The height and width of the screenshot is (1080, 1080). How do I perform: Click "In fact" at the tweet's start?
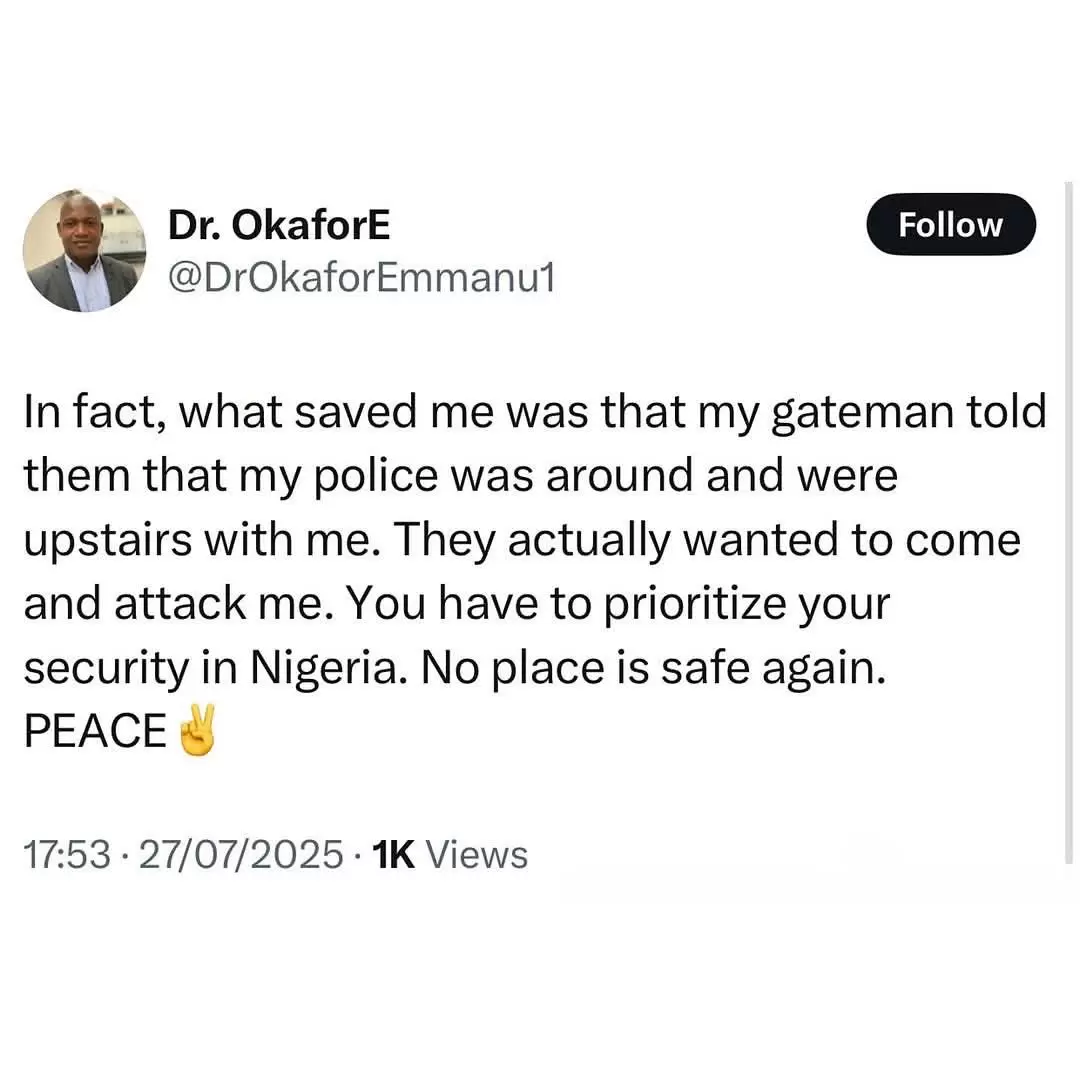pos(83,414)
